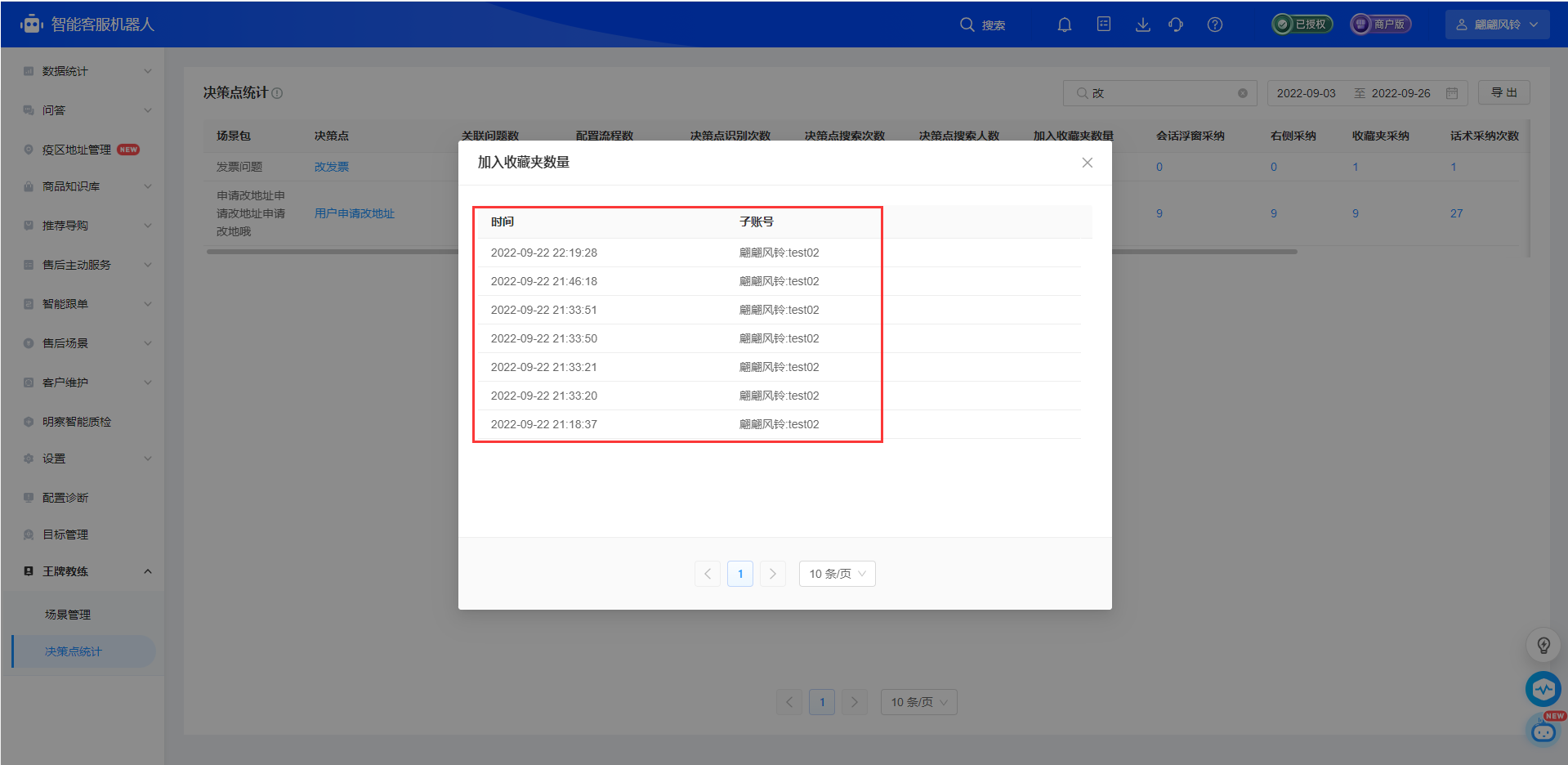Open the robot assistant with NEW badge

pyautogui.click(x=1543, y=730)
